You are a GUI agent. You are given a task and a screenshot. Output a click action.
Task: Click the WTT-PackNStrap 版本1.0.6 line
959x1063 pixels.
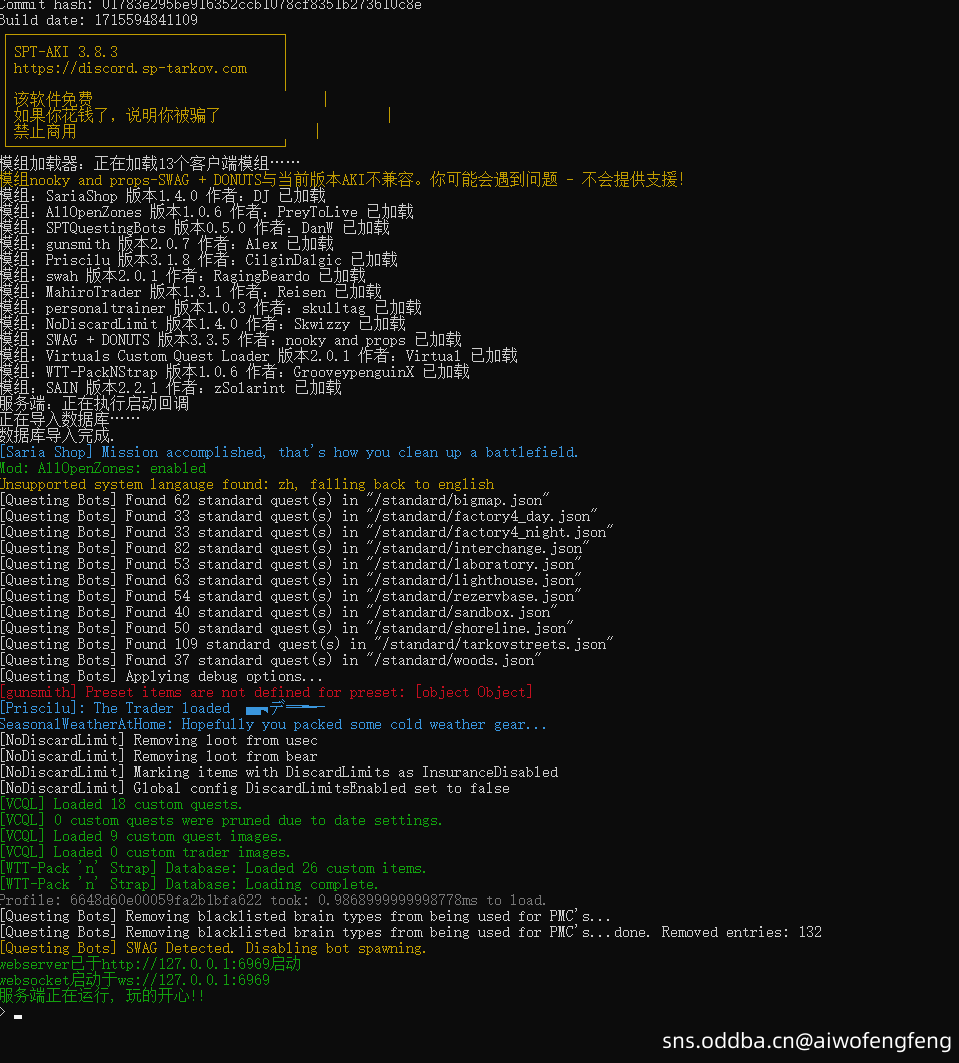tap(234, 372)
